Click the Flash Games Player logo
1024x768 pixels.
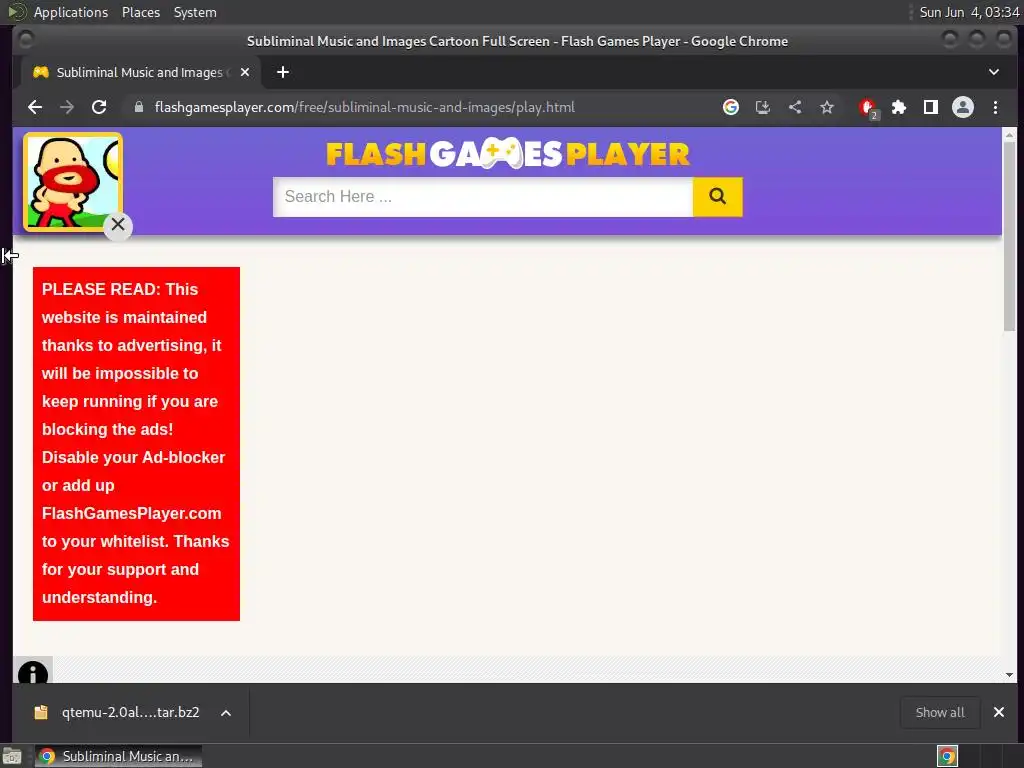[507, 154]
